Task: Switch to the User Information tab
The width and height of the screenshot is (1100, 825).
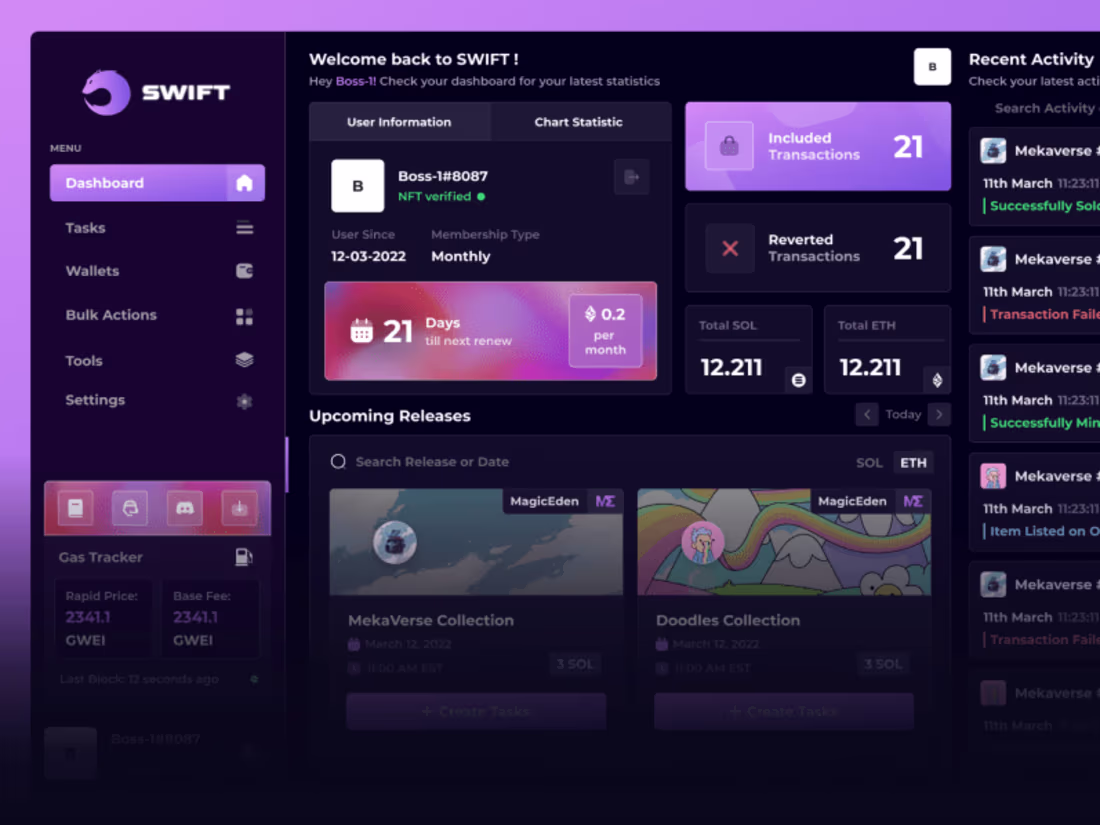Action: (x=400, y=121)
